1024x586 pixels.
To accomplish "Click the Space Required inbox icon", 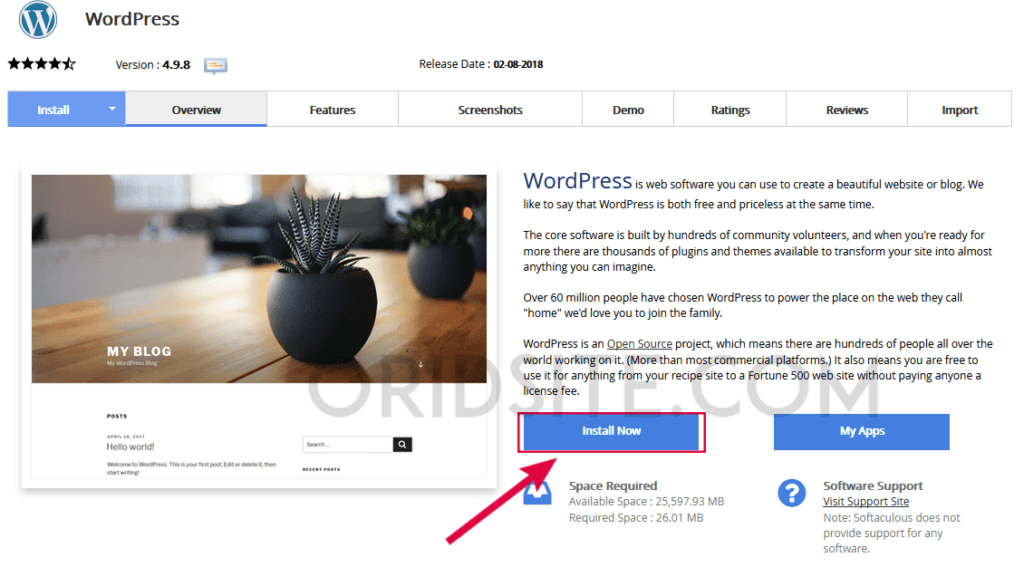I will 537,493.
